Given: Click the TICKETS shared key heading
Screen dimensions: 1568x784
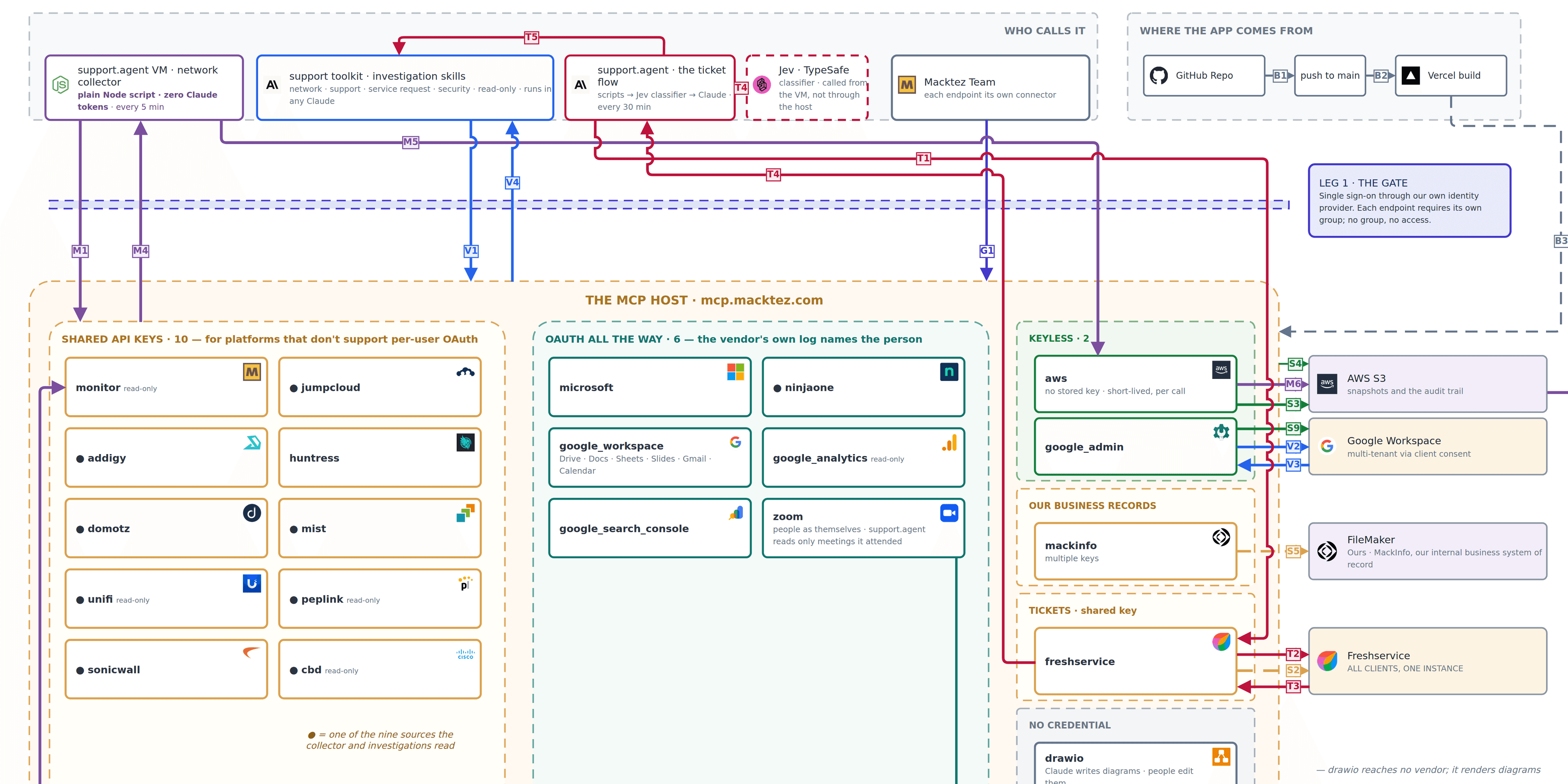Looking at the screenshot, I should click(1082, 610).
